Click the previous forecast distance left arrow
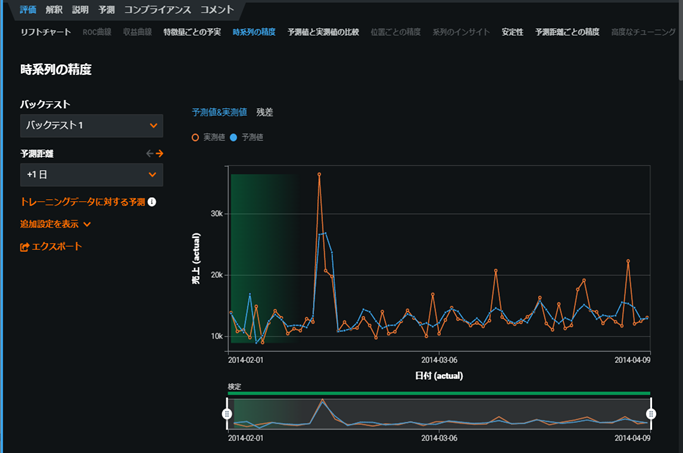Viewport: 683px width, 453px height. coord(150,153)
